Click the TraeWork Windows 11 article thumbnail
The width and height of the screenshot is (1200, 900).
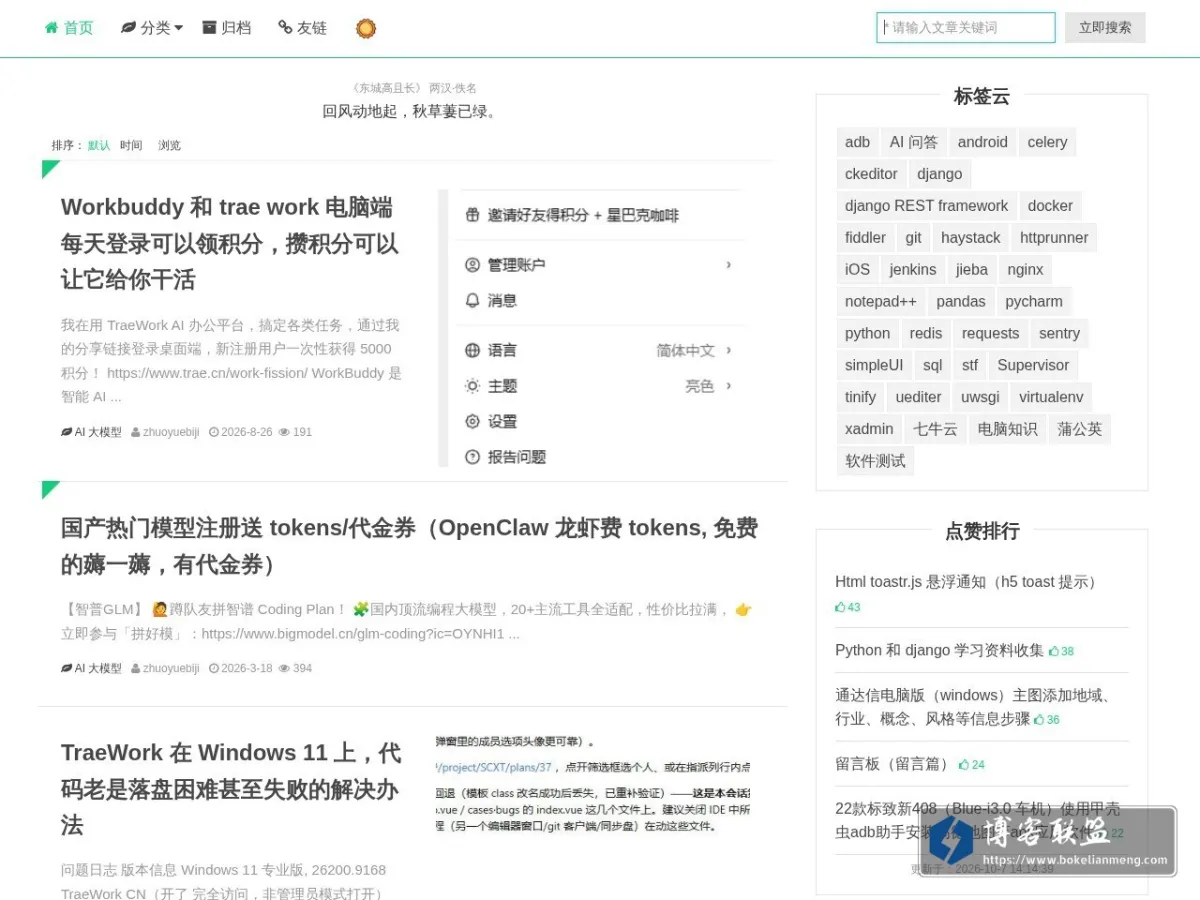[x=594, y=786]
